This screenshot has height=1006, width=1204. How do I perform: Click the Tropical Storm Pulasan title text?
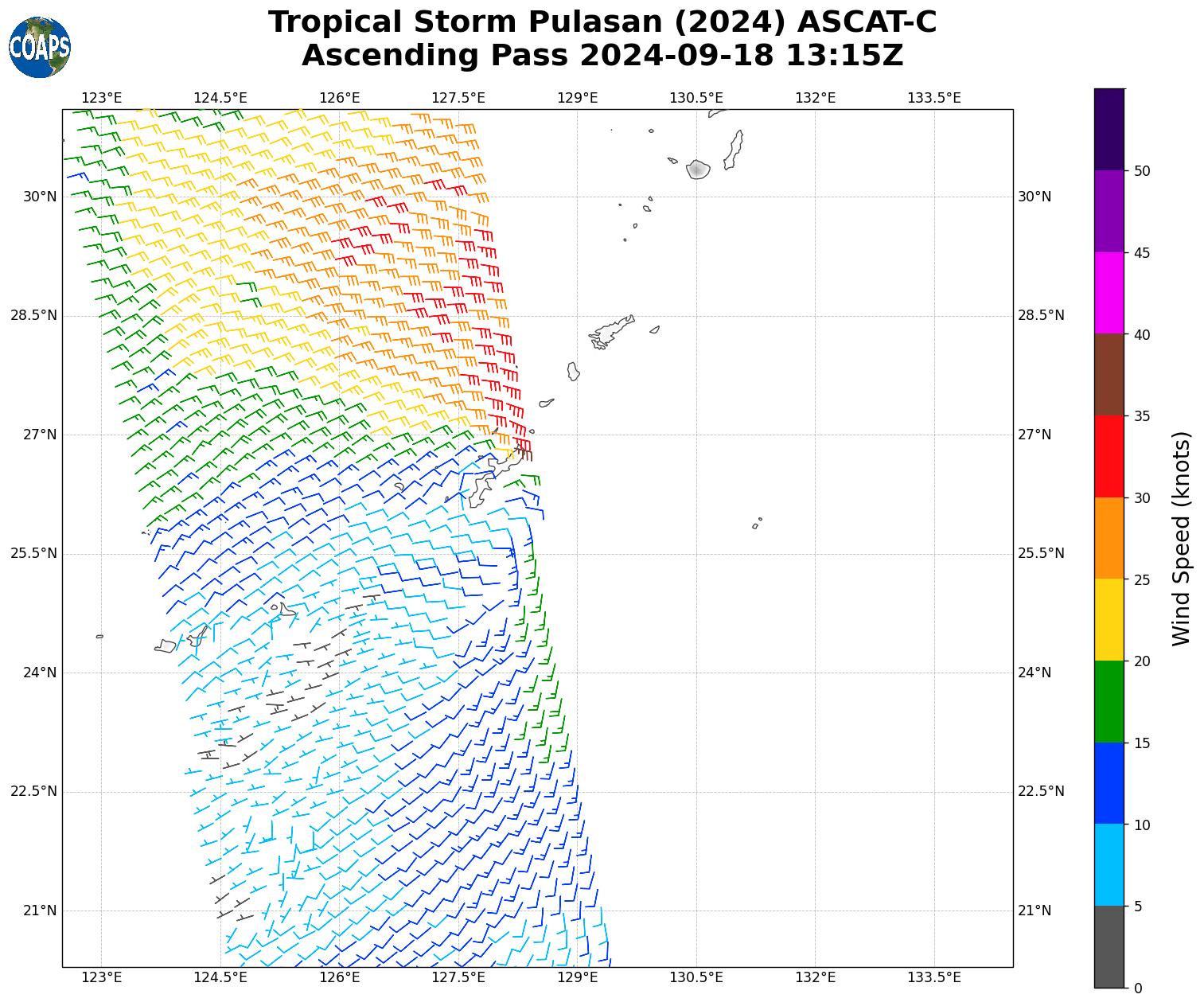pos(602,22)
